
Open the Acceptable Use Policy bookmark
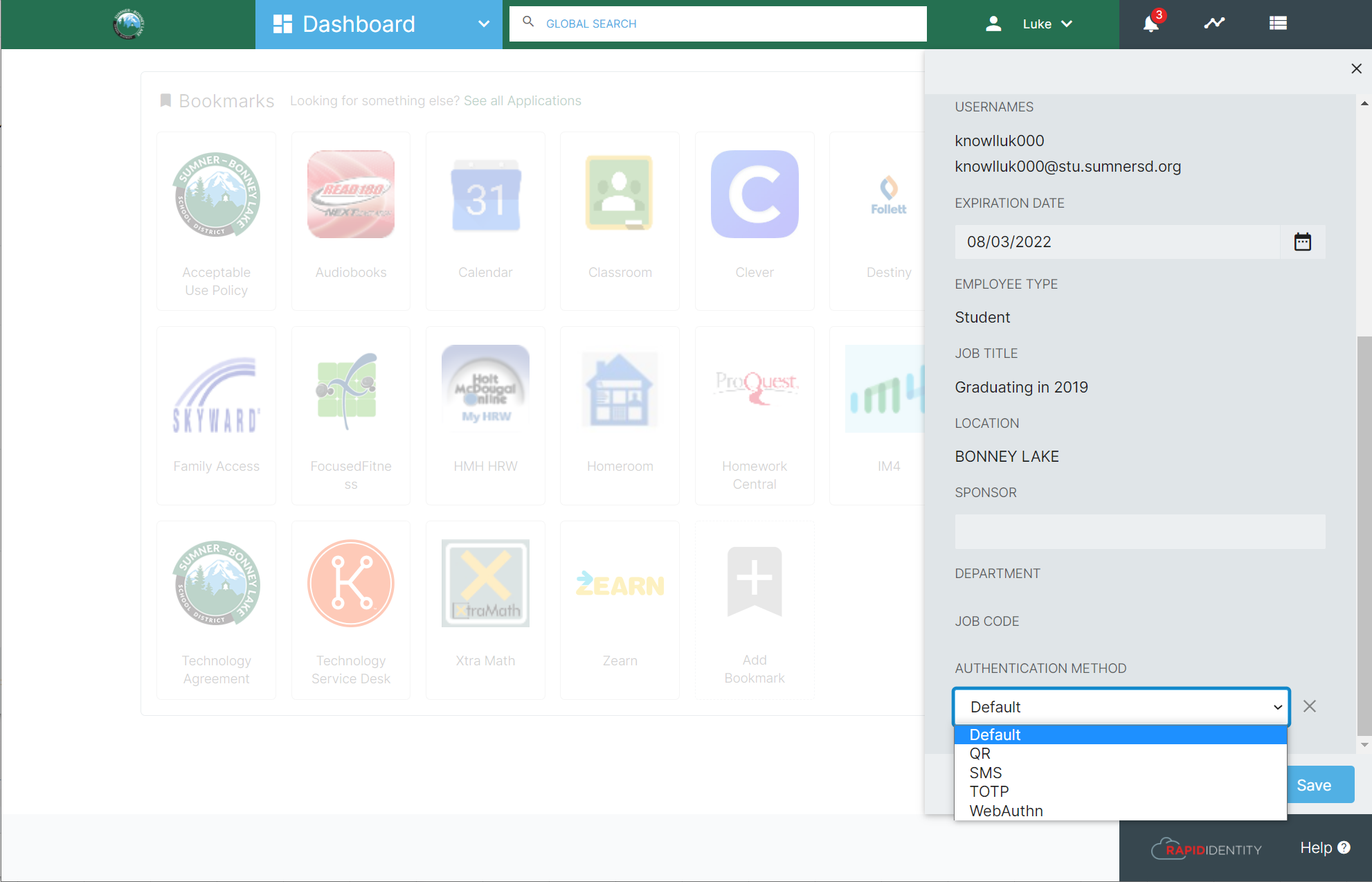[217, 221]
